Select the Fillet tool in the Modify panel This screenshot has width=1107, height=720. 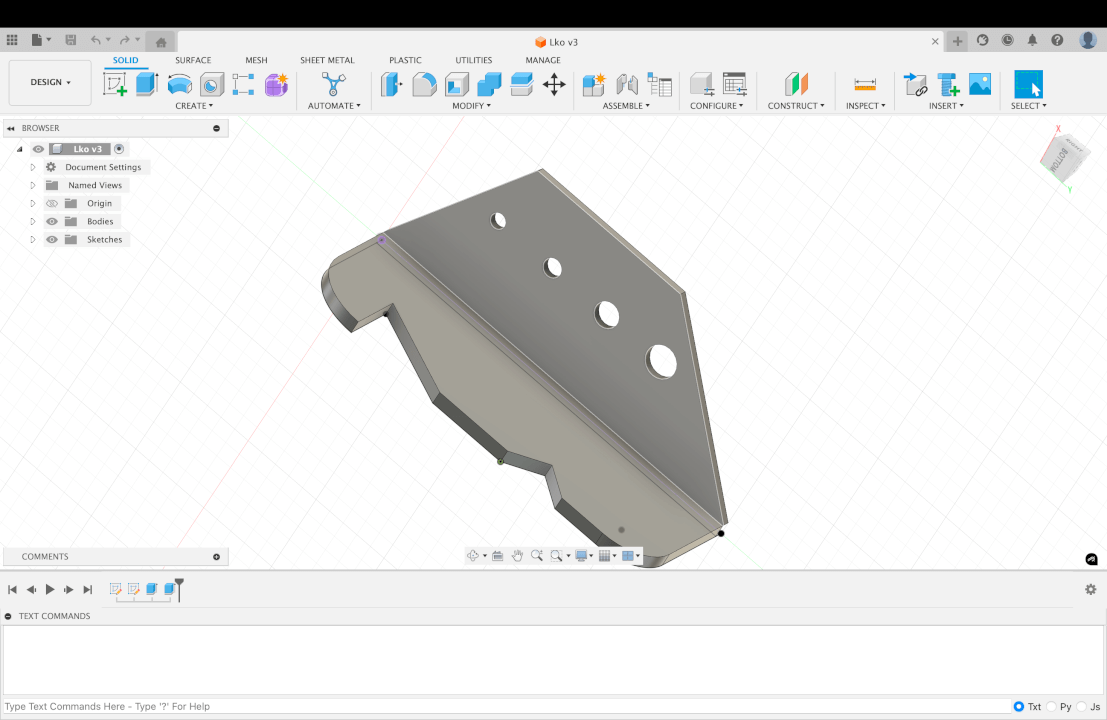click(x=422, y=84)
